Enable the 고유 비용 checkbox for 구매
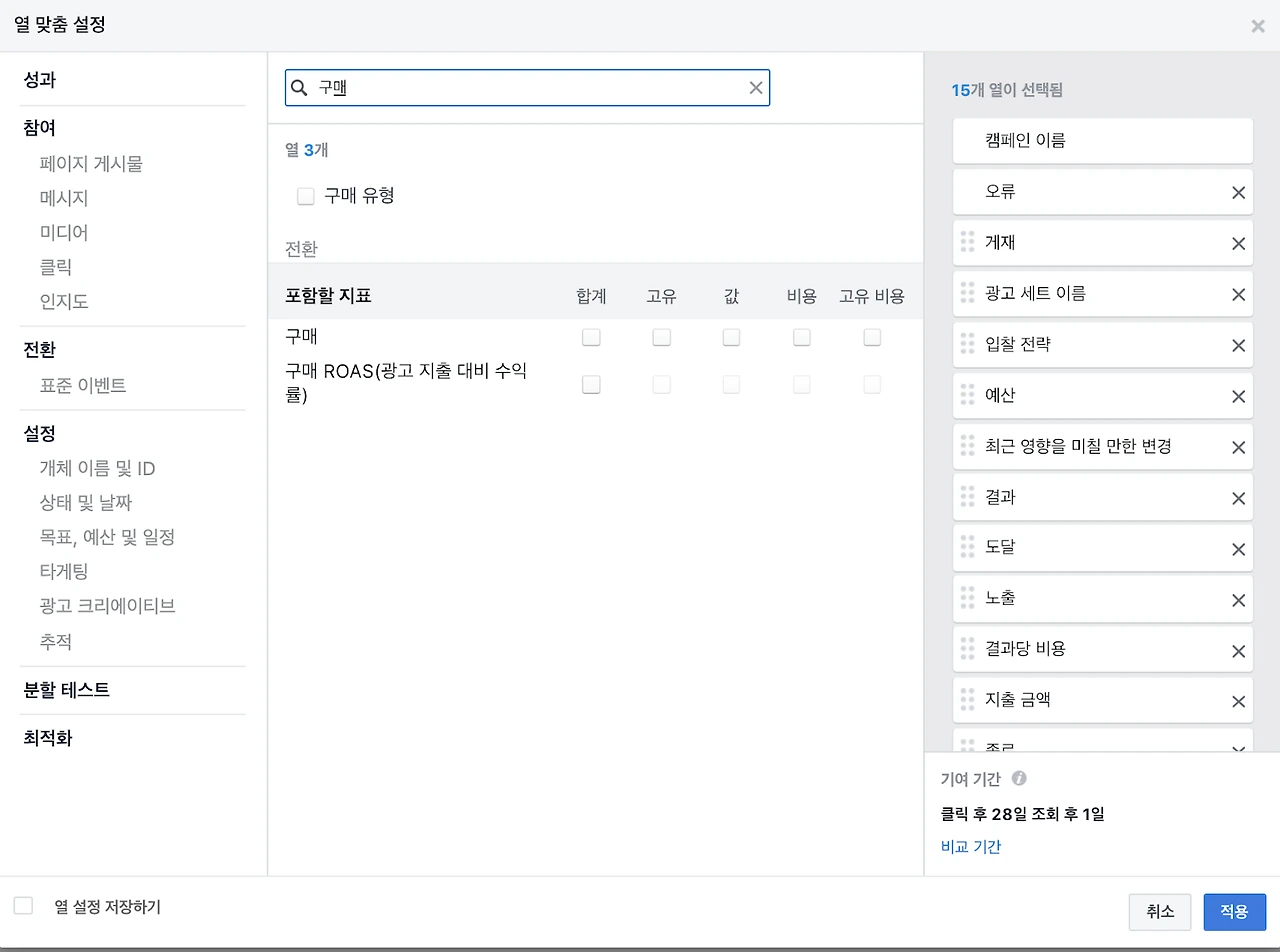 point(872,338)
